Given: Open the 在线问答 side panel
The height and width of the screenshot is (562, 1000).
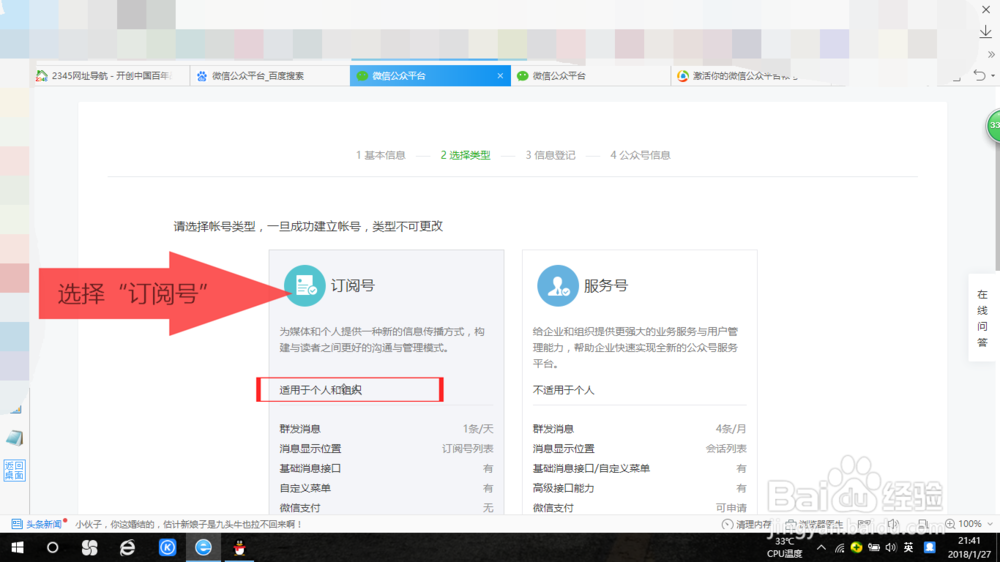Looking at the screenshot, I should (x=982, y=318).
